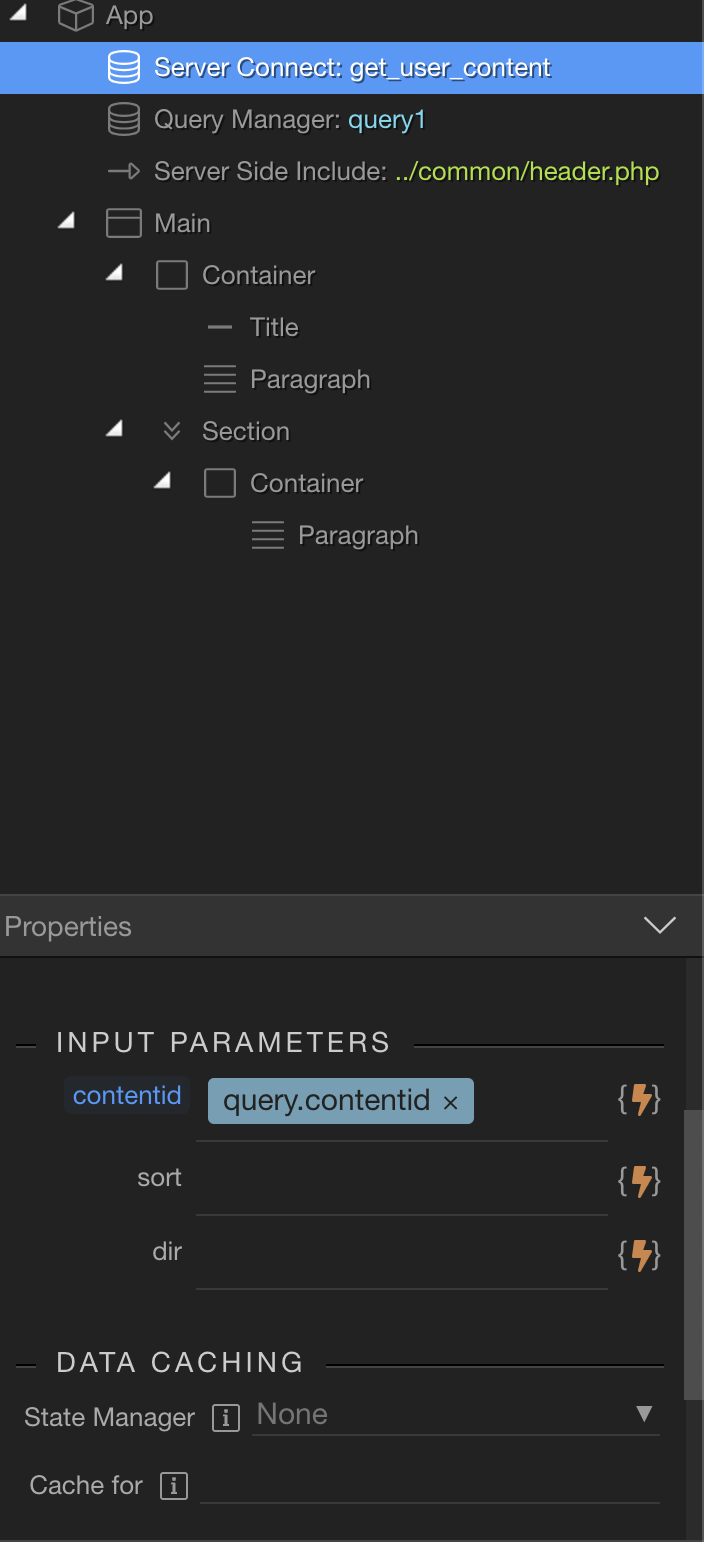The image size is (704, 1542).
Task: Click the Server Side Include arrow icon
Action: 123,172
